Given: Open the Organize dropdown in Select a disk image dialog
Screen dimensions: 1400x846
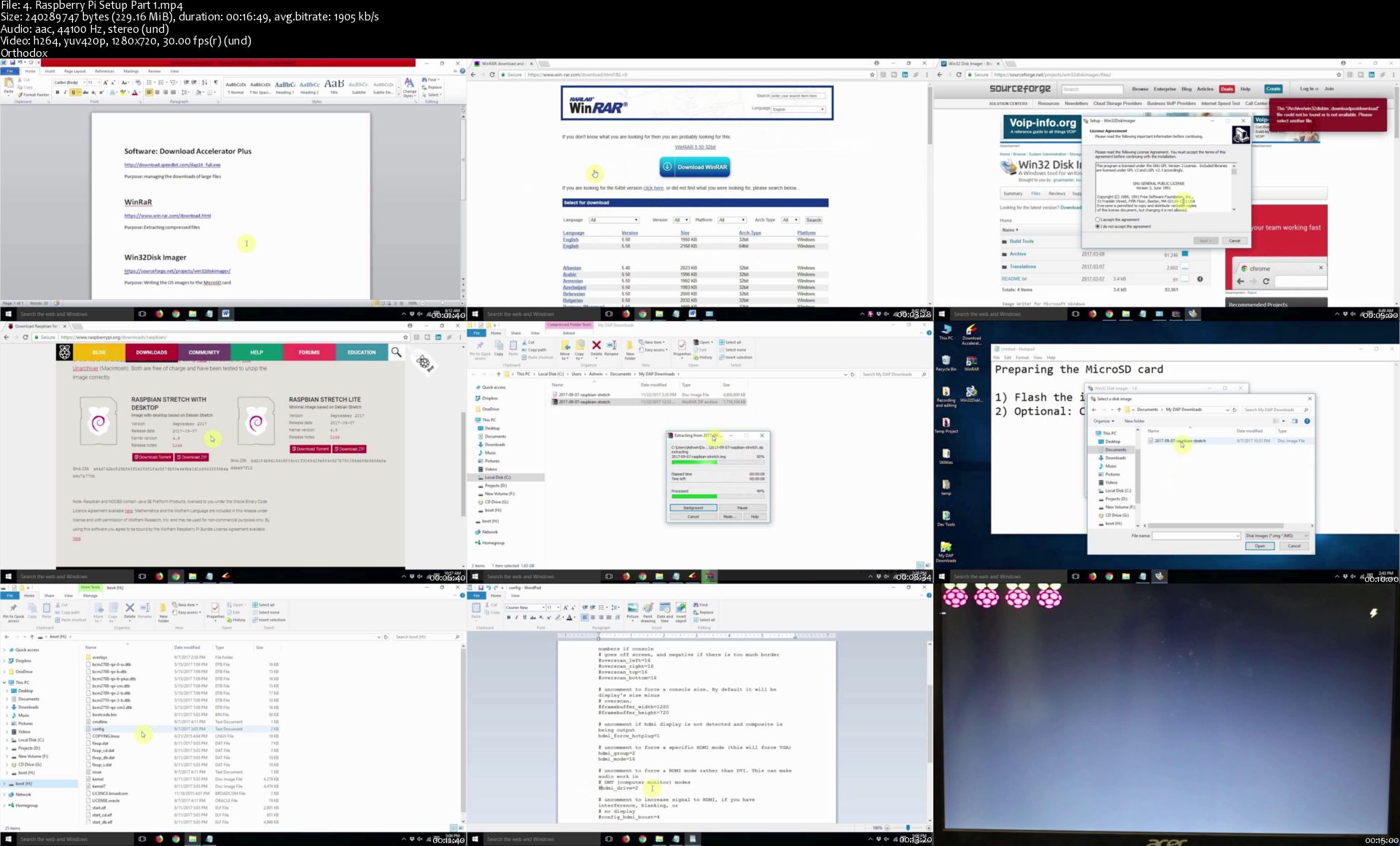Looking at the screenshot, I should (1103, 421).
